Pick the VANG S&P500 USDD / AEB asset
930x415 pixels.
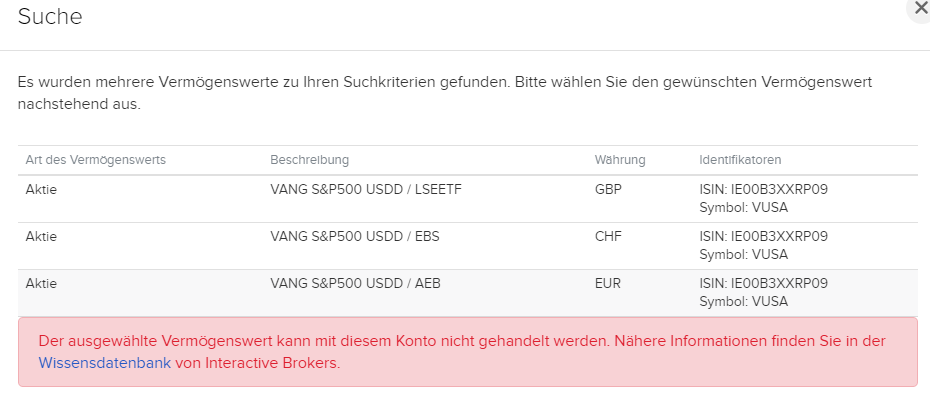(355, 283)
